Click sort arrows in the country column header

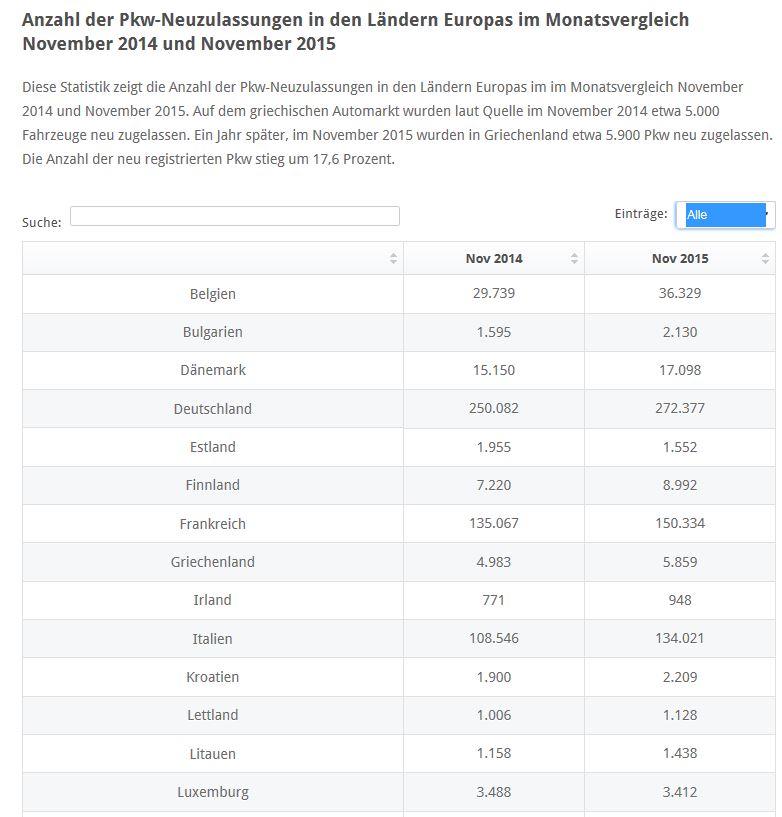pyautogui.click(x=393, y=259)
